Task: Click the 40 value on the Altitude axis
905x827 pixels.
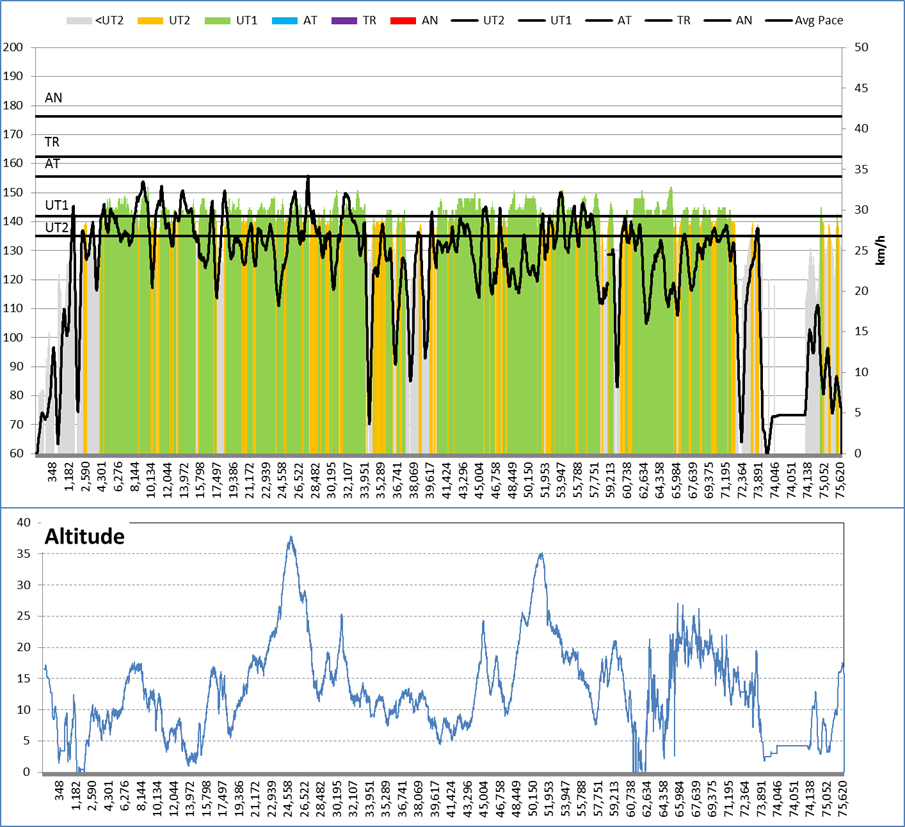Action: 26,522
